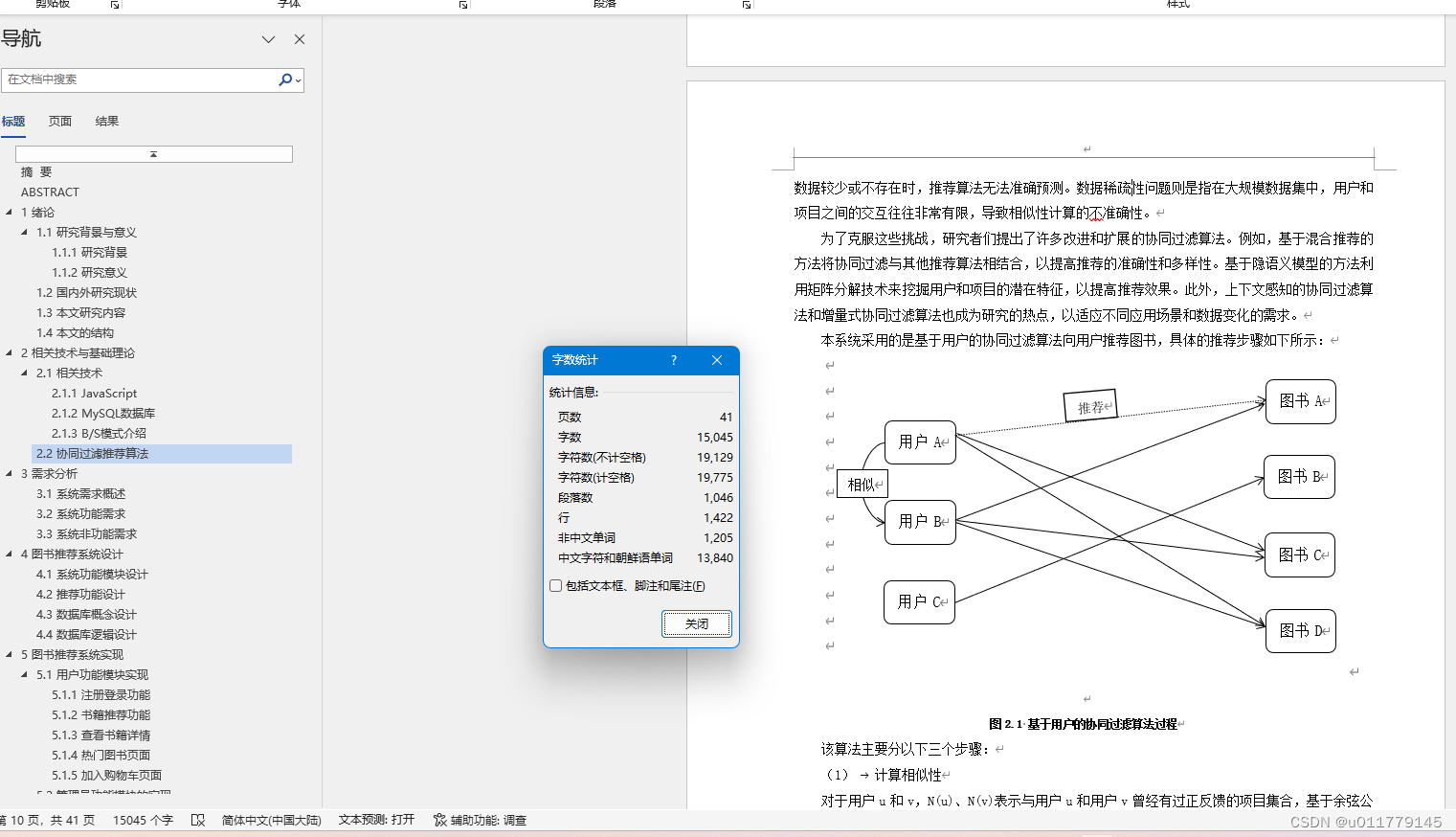
Task: Jump to 4.2 推荐功能设计
Action: (80, 595)
